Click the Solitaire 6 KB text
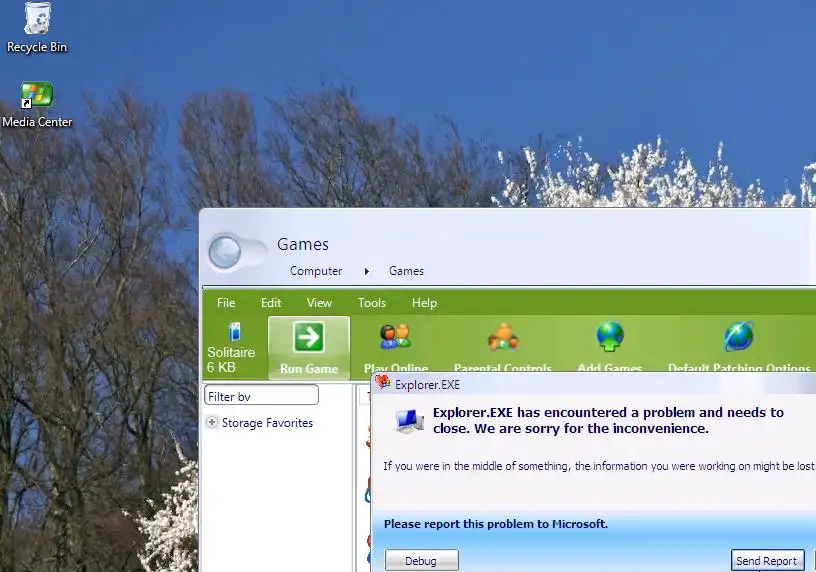Viewport: 816px width, 572px height. point(231,360)
